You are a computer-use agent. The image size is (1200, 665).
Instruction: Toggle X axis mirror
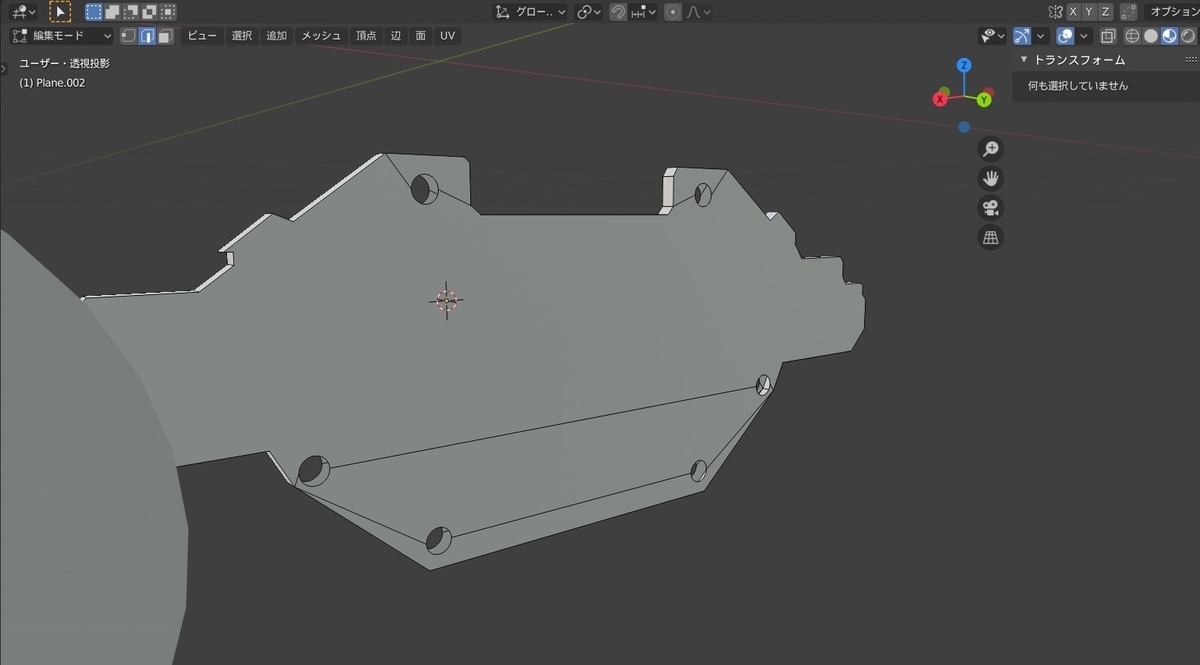click(1073, 12)
